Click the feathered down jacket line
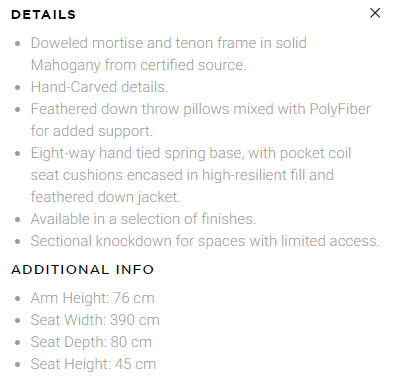 click(106, 197)
